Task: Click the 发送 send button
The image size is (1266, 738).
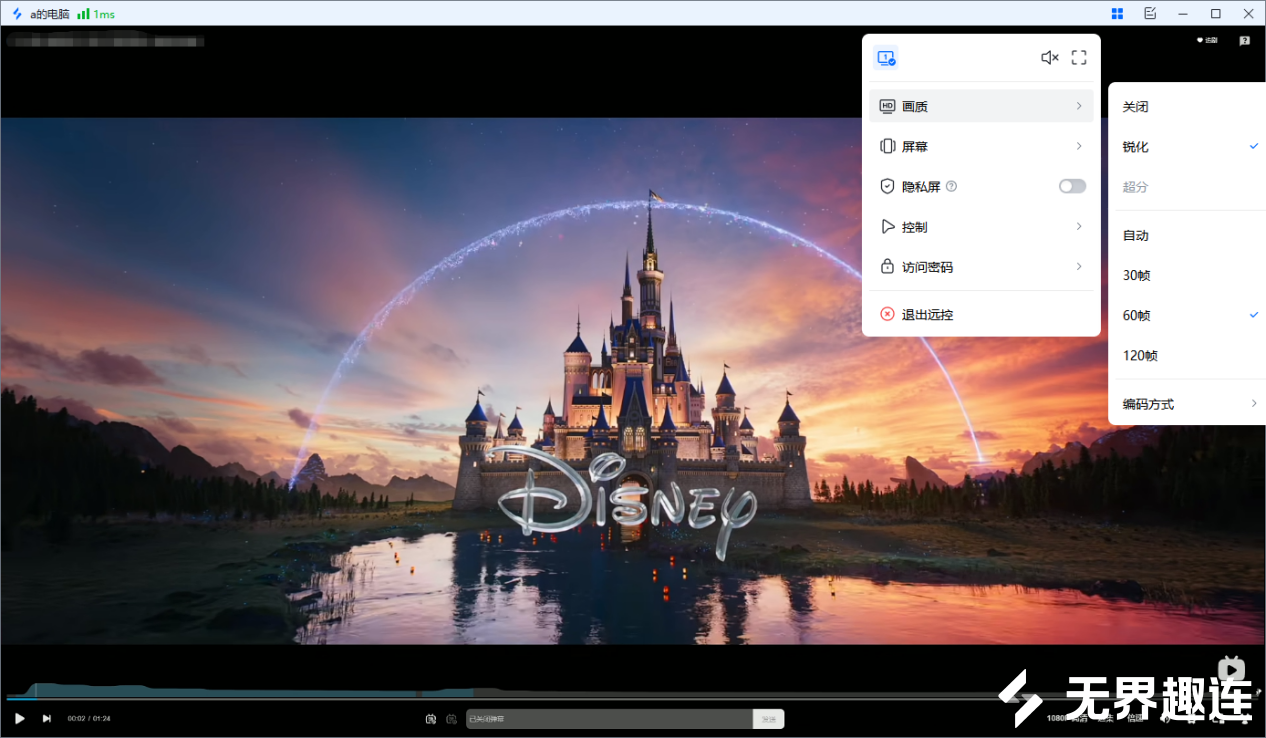Action: tap(768, 718)
